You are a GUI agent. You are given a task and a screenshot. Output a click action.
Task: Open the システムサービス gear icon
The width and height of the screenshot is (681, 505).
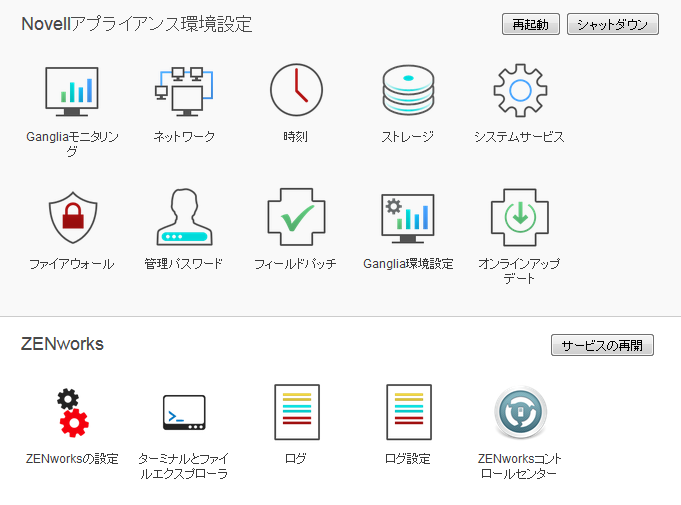[520, 90]
